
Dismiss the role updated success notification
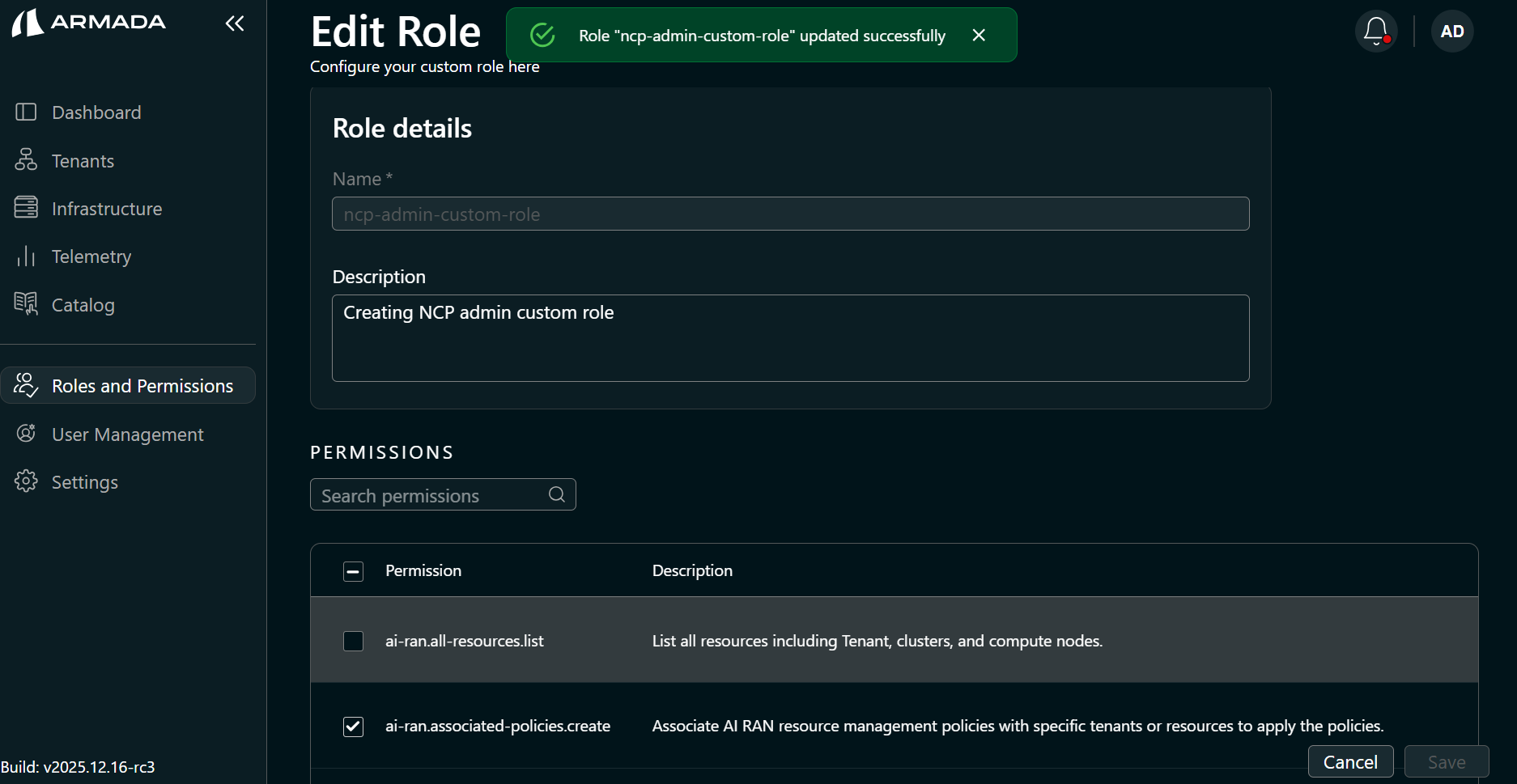pos(978,35)
